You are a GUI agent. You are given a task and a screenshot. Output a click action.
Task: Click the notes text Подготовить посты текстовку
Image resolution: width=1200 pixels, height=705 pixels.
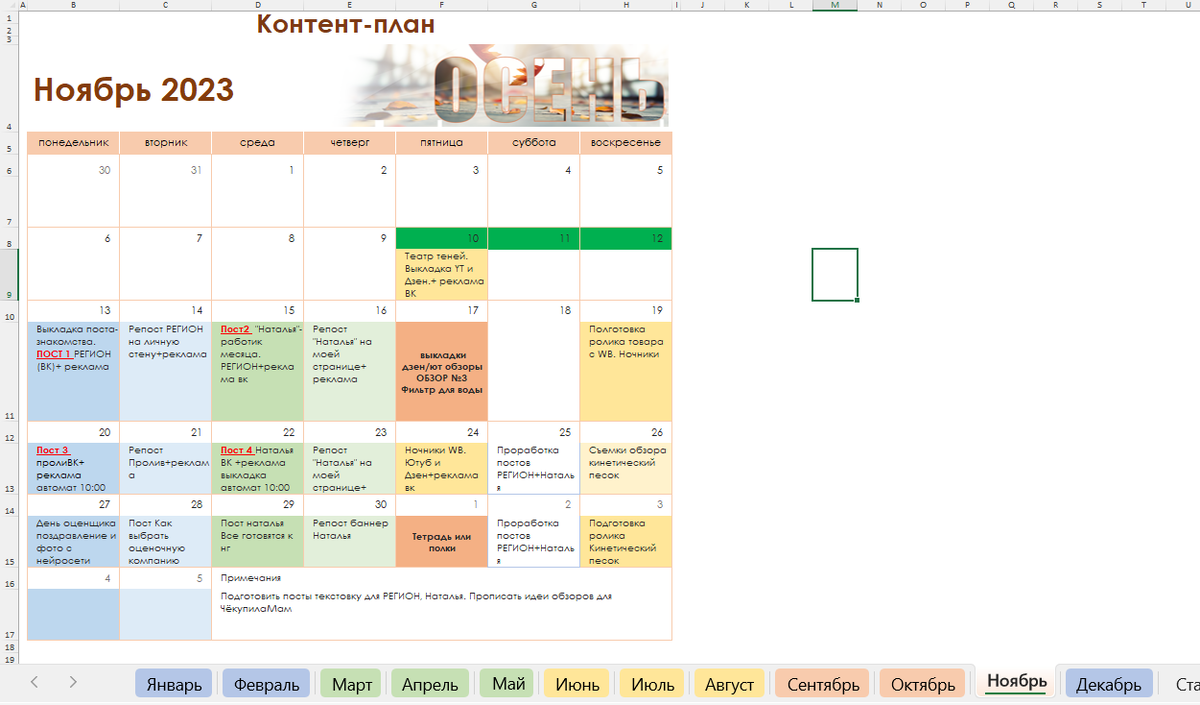[415, 601]
